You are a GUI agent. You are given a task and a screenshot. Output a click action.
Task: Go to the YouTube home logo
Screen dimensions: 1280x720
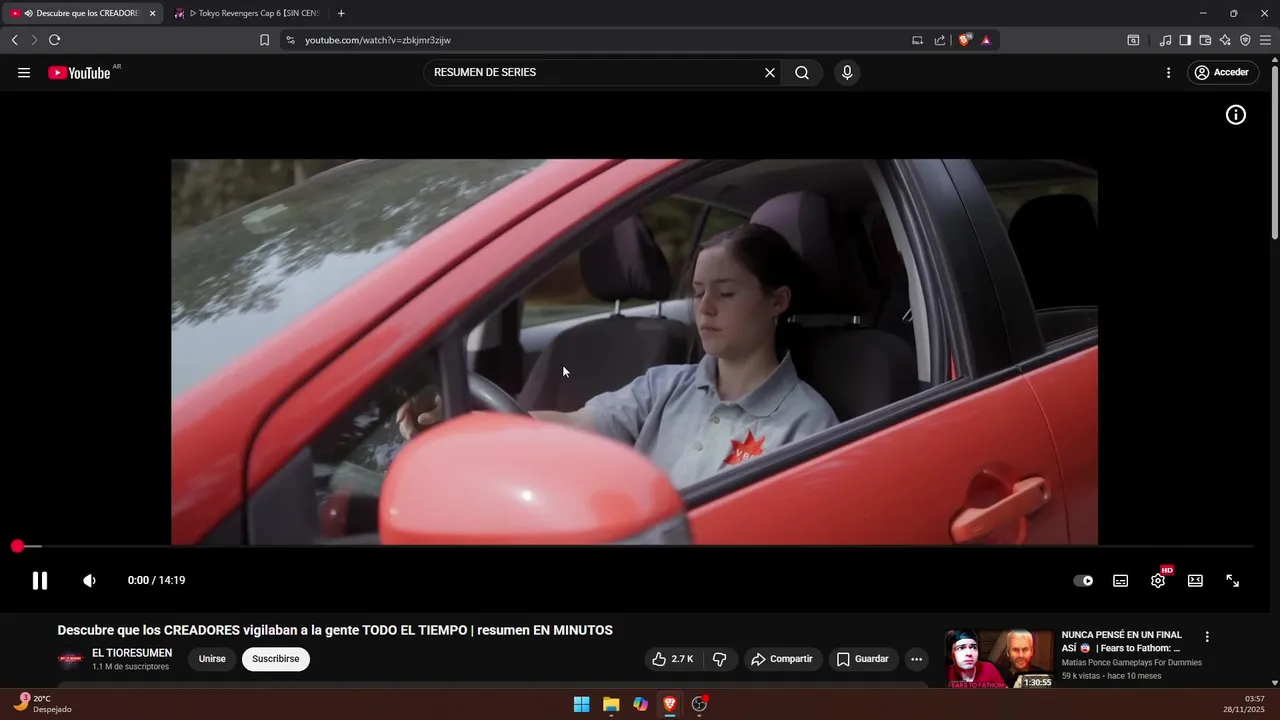click(x=79, y=72)
